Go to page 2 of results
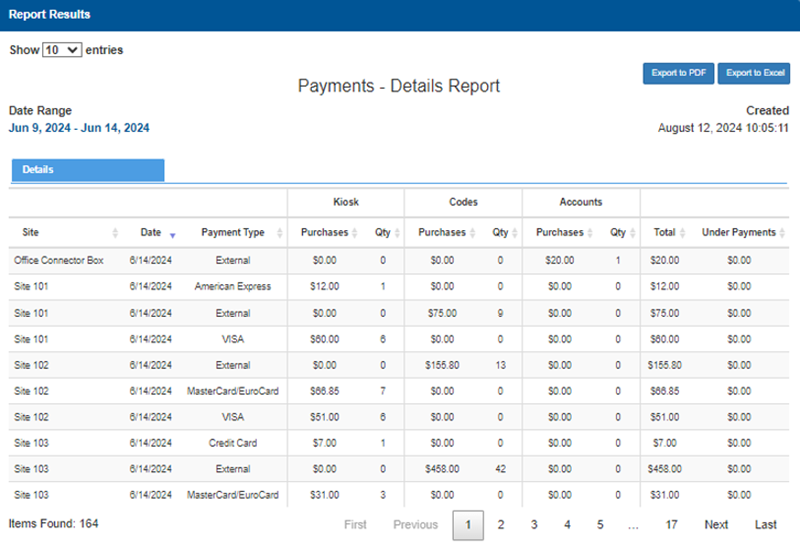The image size is (800, 546). [501, 525]
